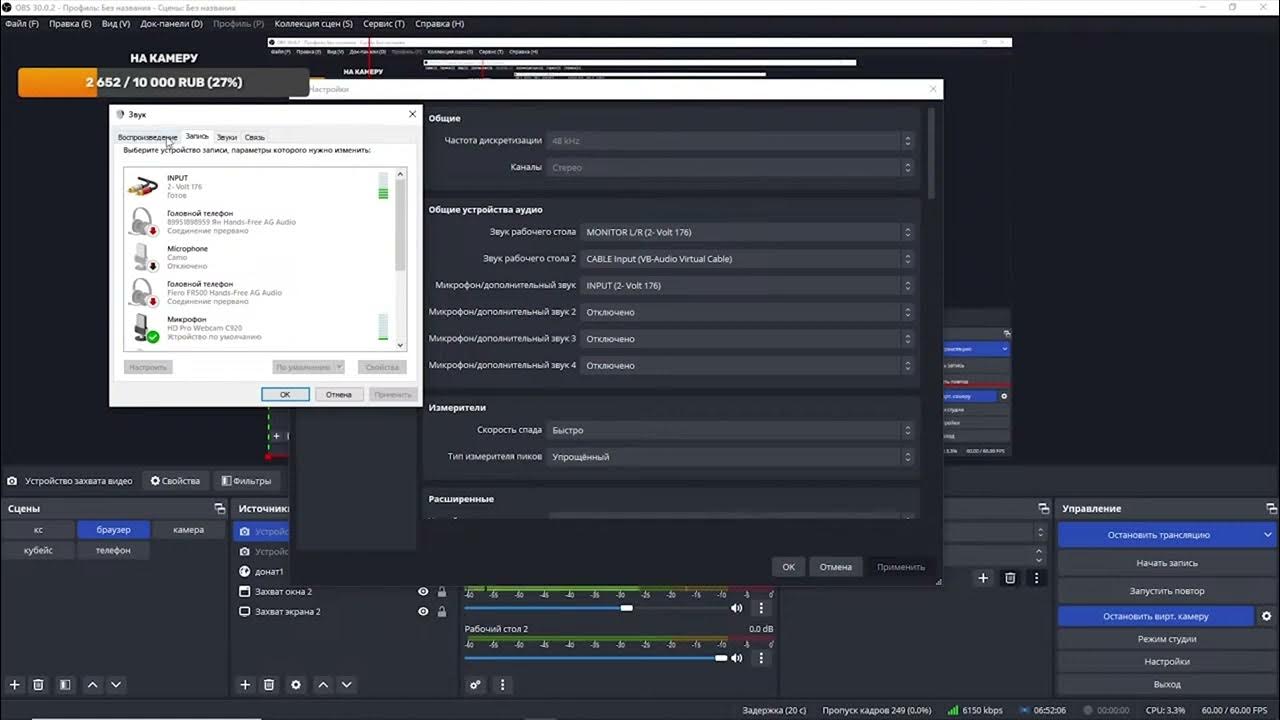Move source up in Sources panel
Screen dimensions: 1280x720
(x=323, y=685)
